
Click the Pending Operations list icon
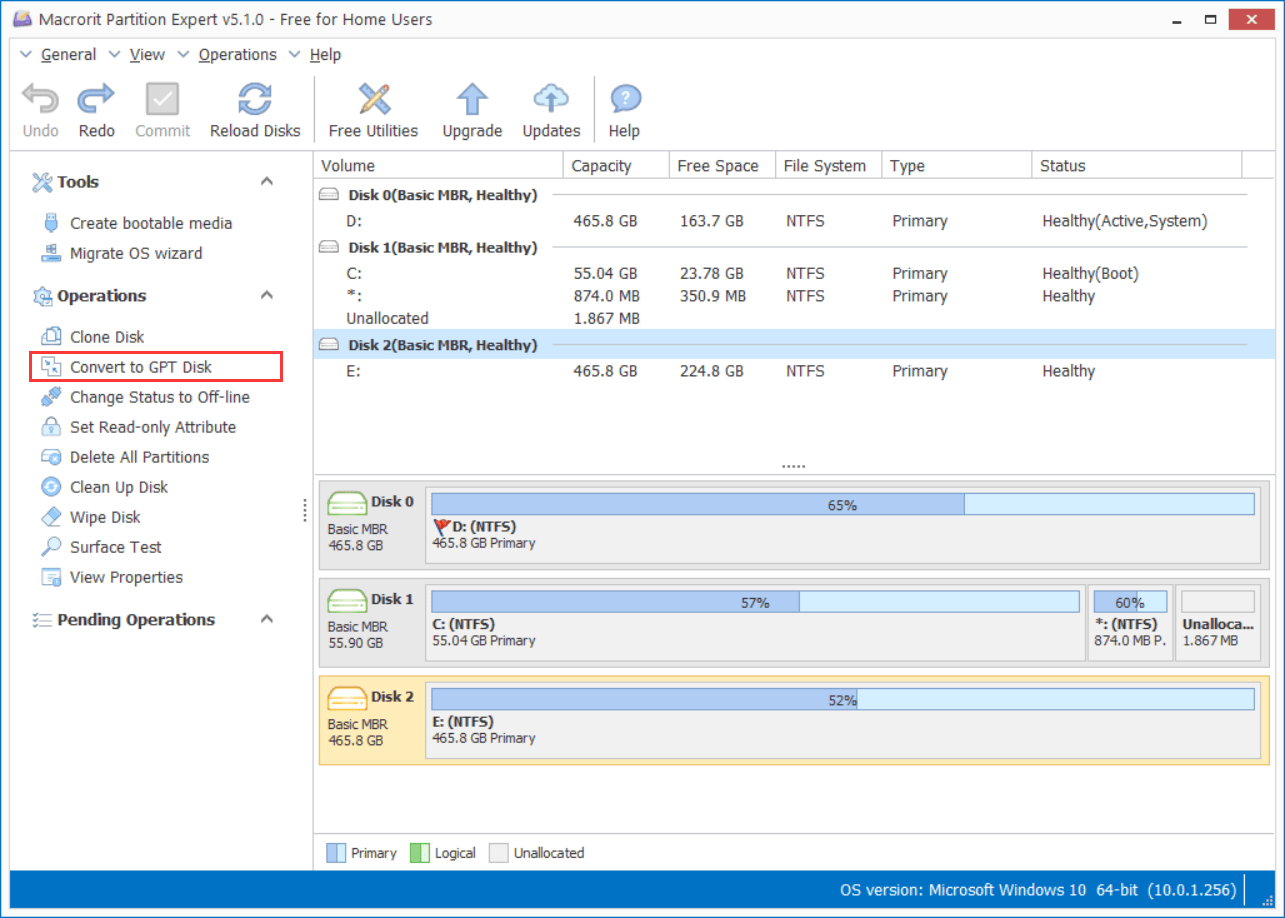click(x=42, y=620)
